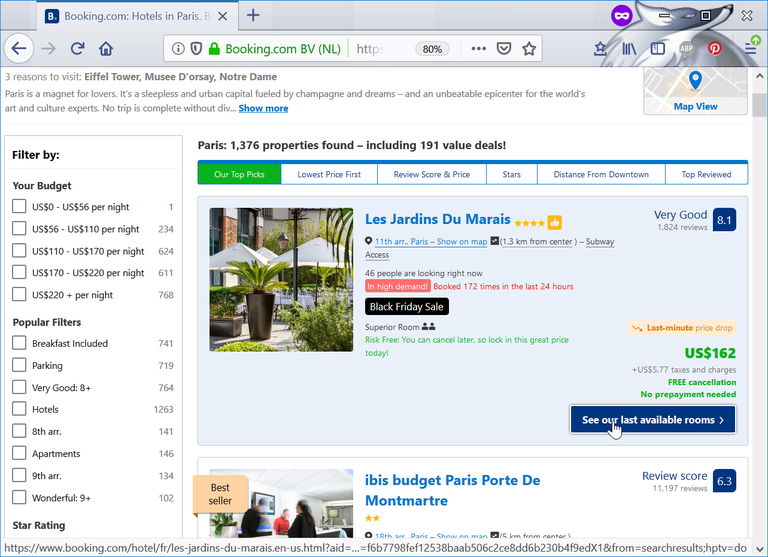The image size is (768, 557).
Task: Check US$56 - US$110 per night budget
Action: pos(19,228)
